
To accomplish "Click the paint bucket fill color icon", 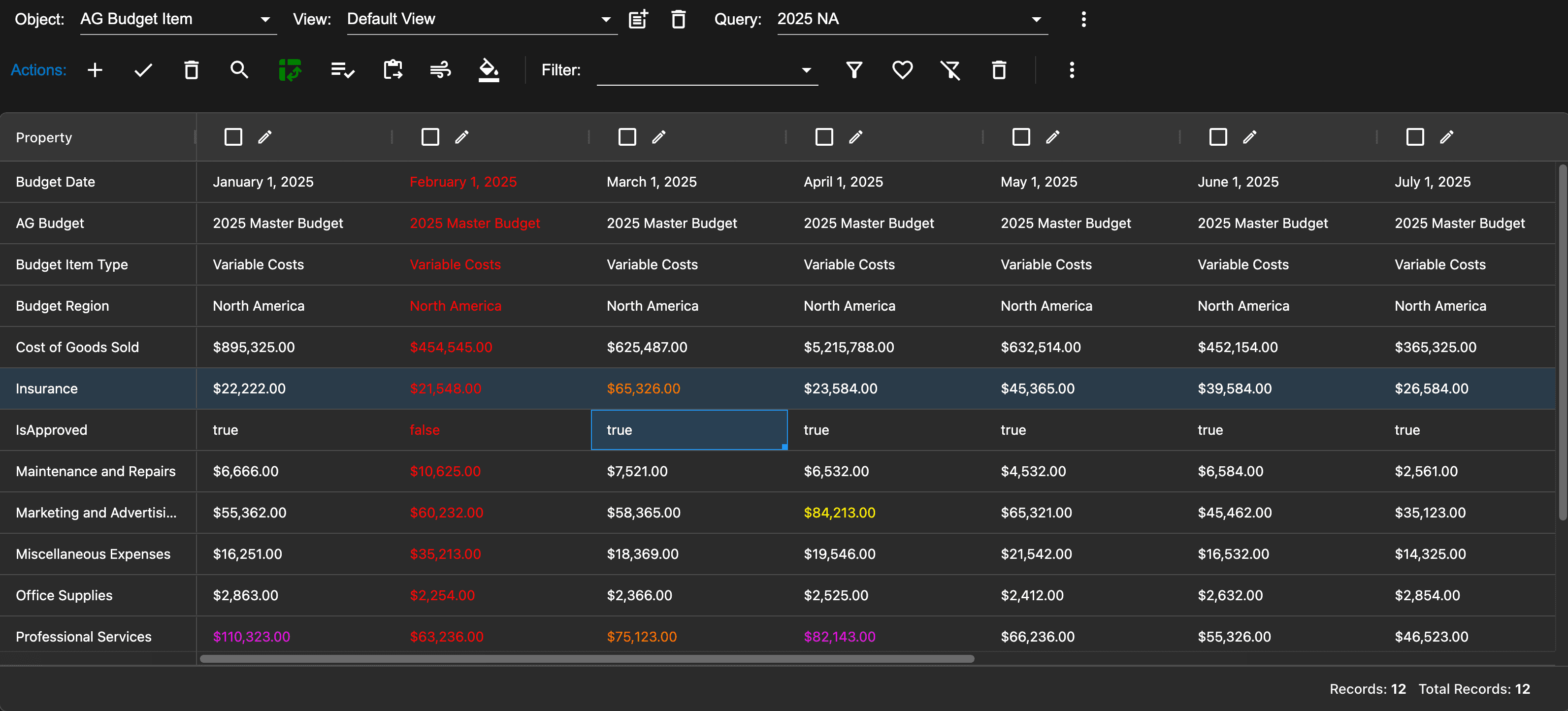I will [x=488, y=70].
